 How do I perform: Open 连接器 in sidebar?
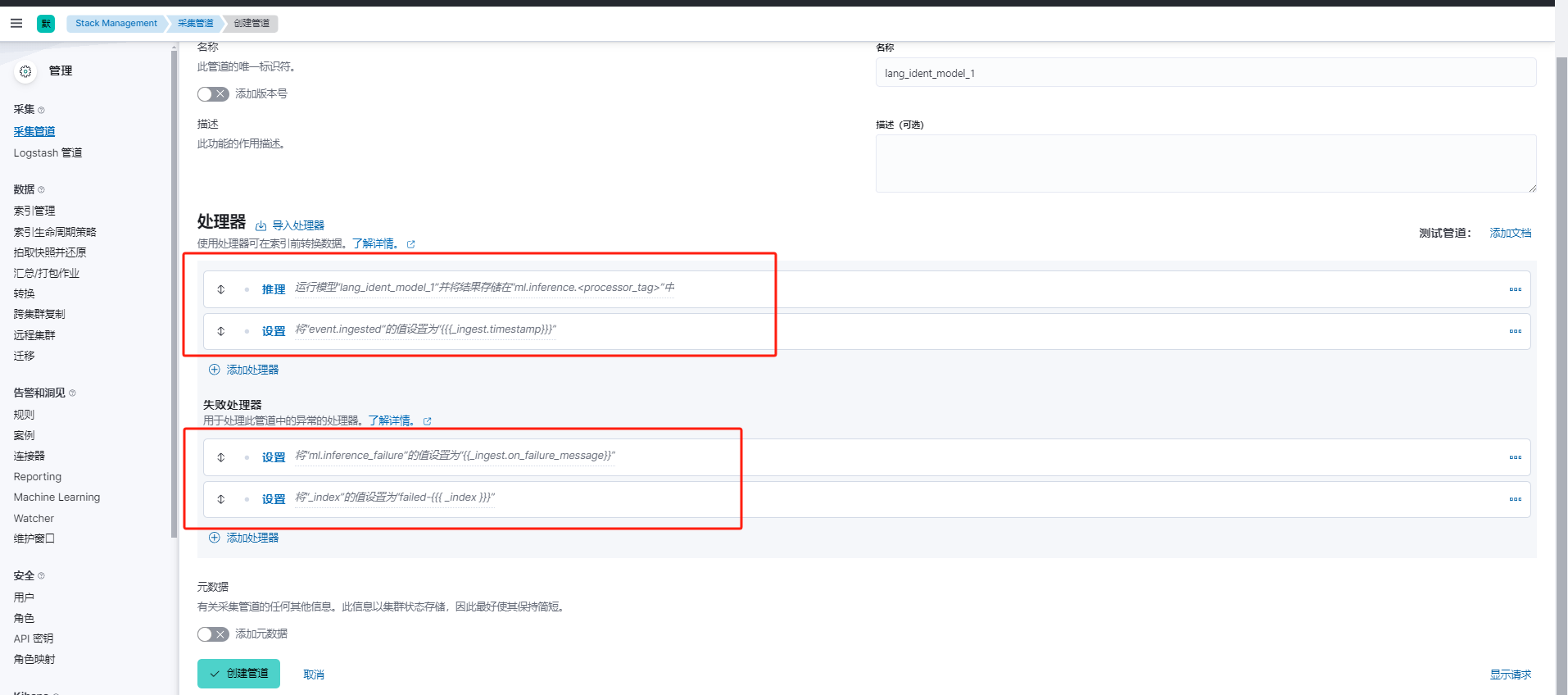click(x=29, y=456)
